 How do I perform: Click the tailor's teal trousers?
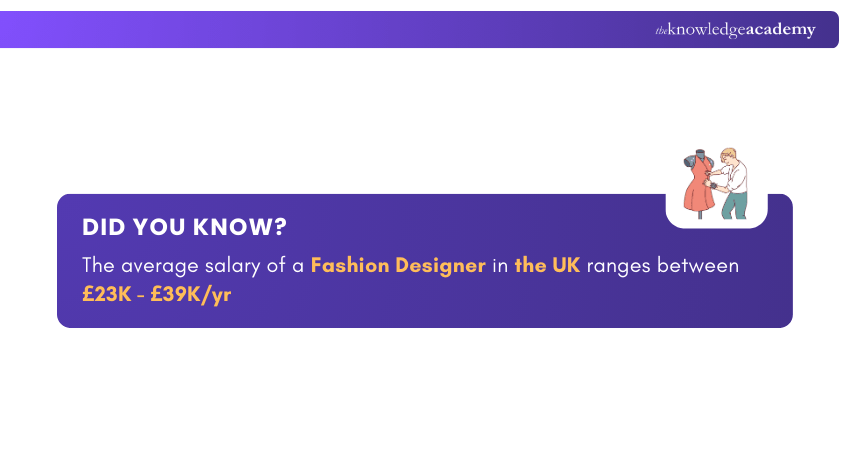pos(736,203)
